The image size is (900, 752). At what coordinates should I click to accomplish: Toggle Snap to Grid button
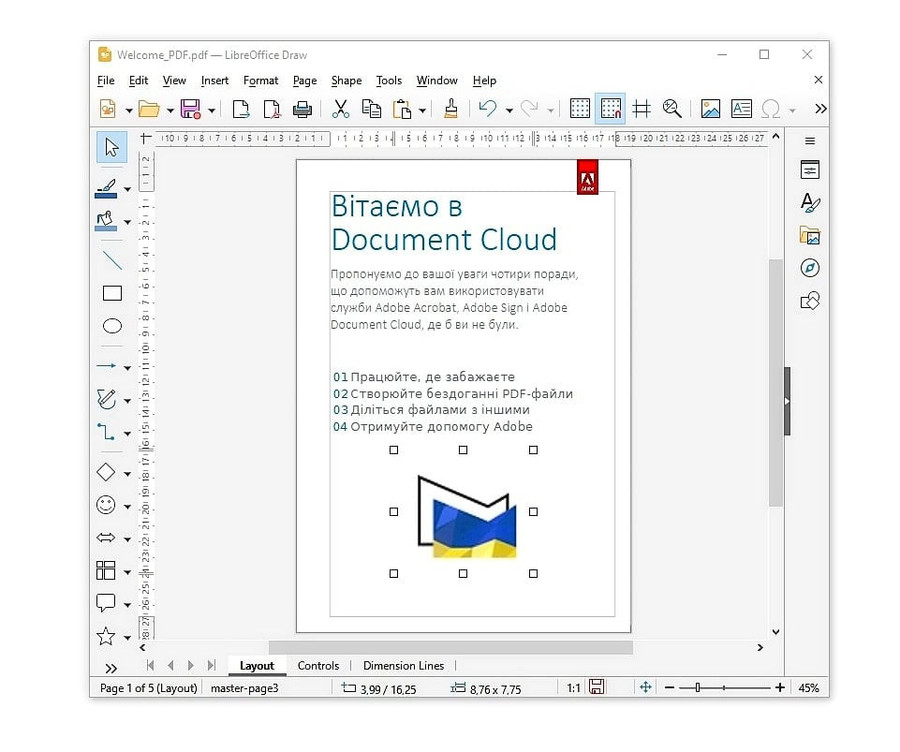(611, 108)
